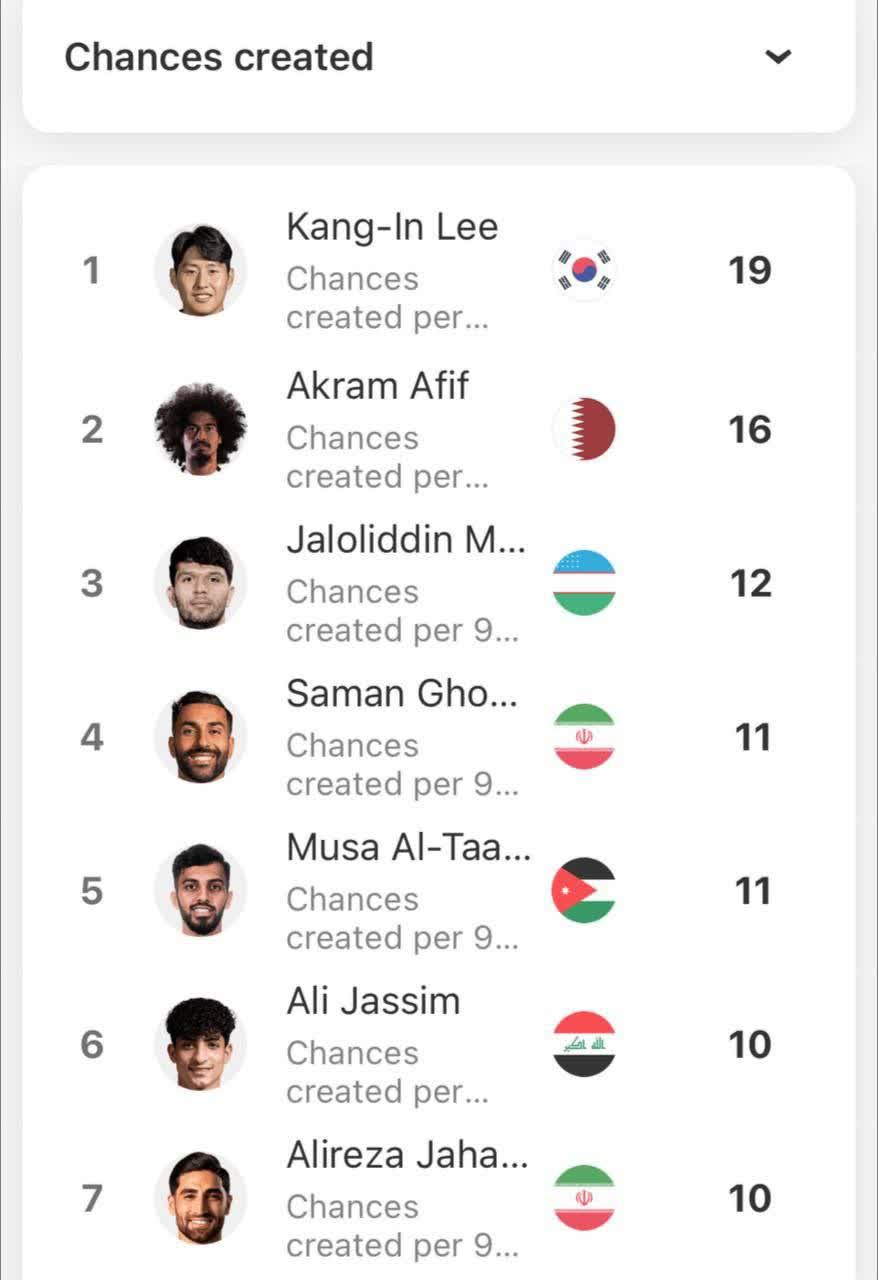Click the Iraq flag icon
The image size is (878, 1280).
coord(584,1044)
